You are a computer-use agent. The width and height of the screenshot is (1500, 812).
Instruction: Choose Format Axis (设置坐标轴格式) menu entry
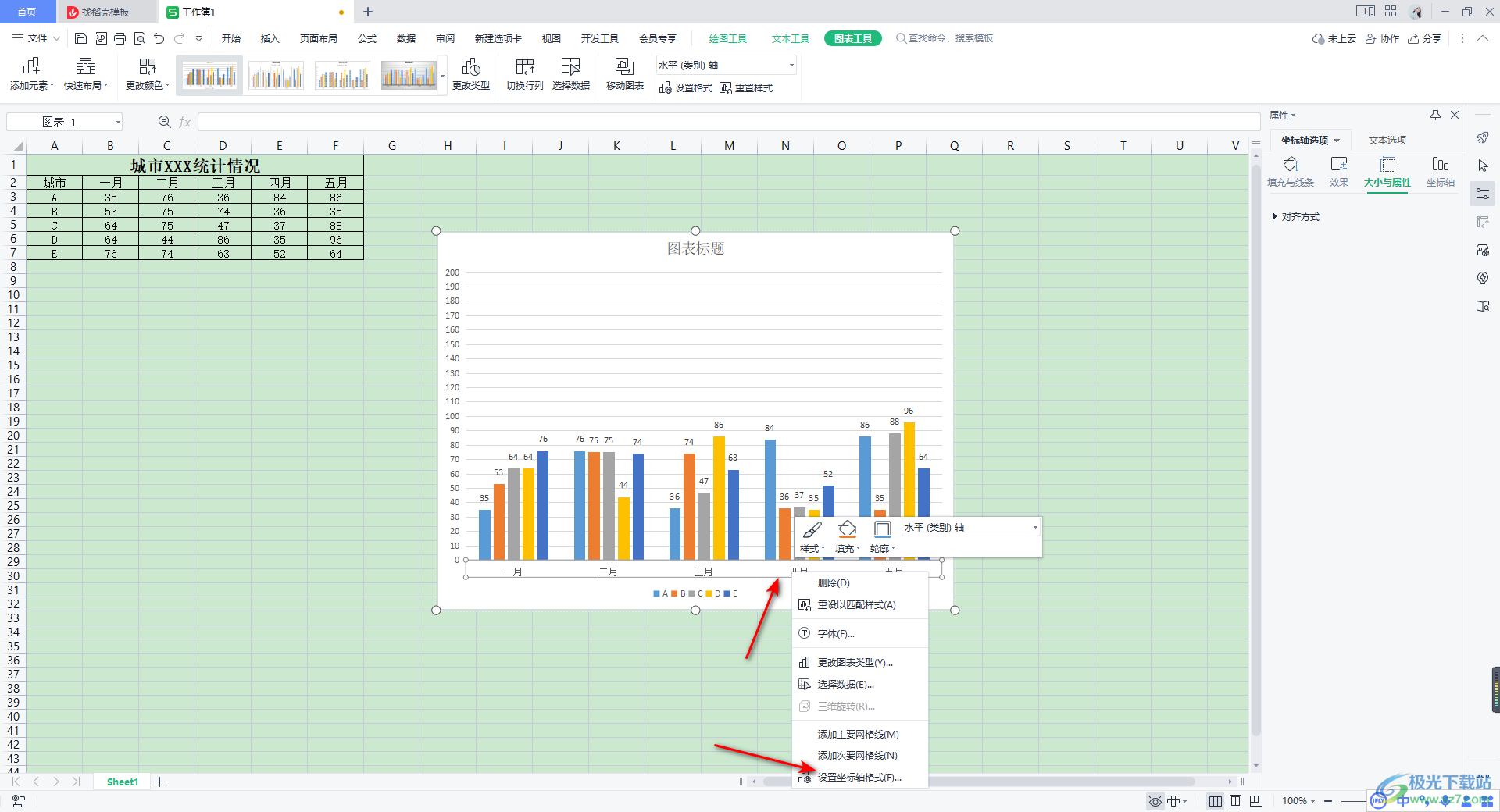pyautogui.click(x=859, y=778)
